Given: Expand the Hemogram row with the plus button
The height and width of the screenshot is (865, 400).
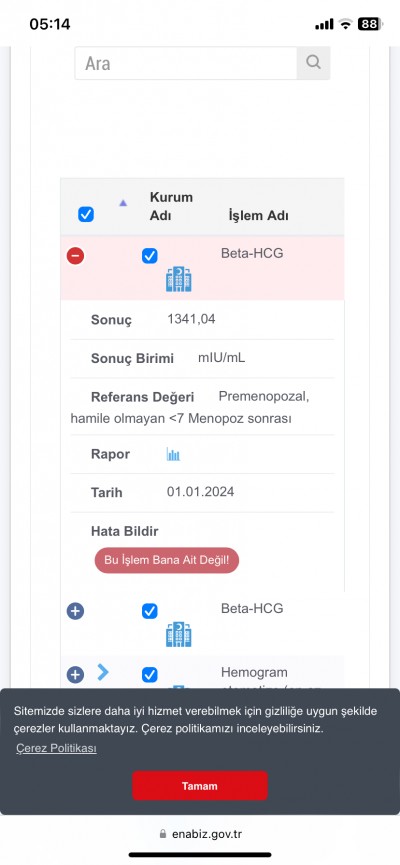Looking at the screenshot, I should click(76, 675).
